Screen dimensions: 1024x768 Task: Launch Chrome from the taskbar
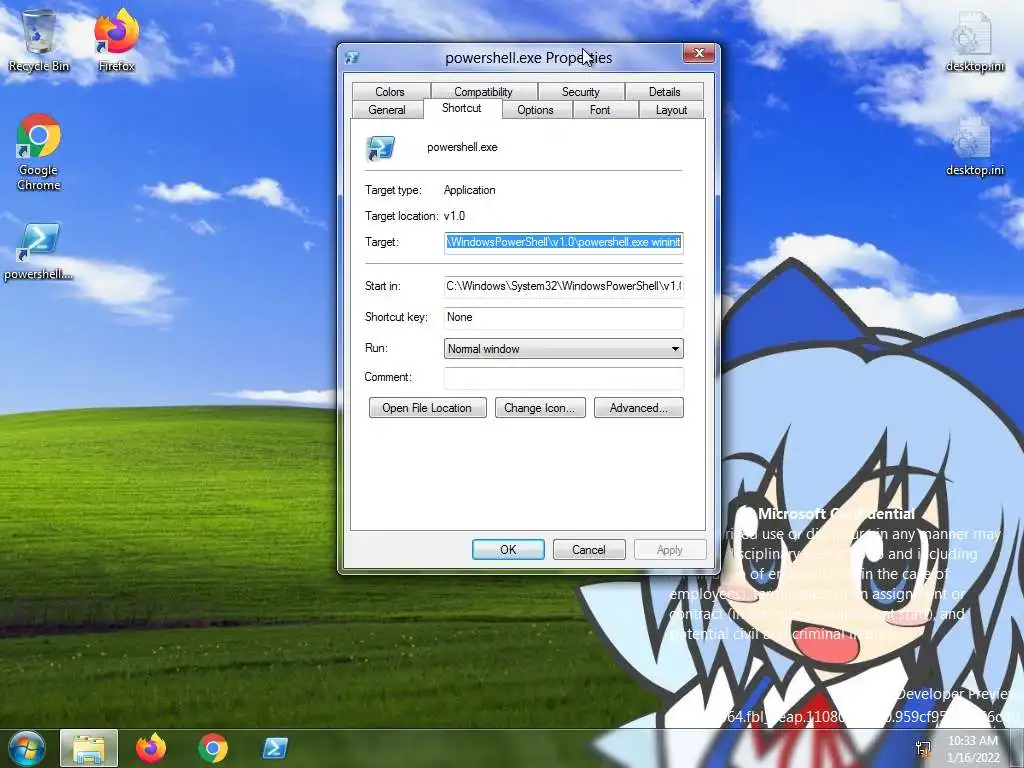click(x=213, y=748)
